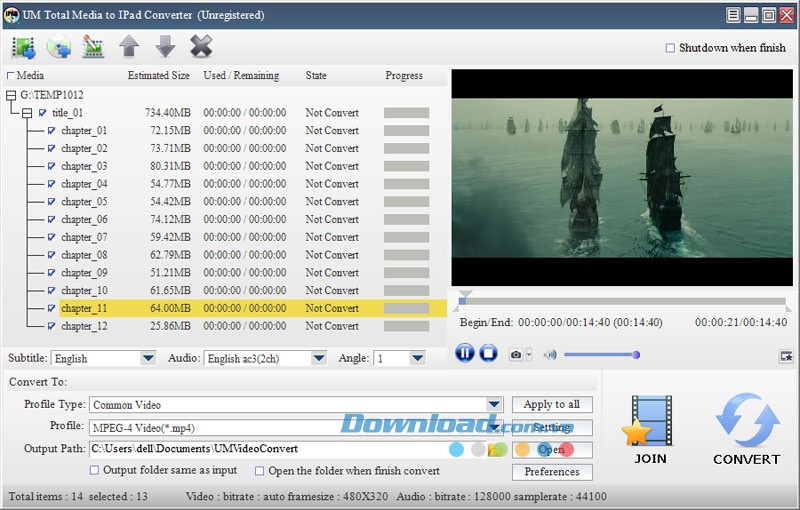The height and width of the screenshot is (510, 800).
Task: Click the add video file icon
Action: tap(23, 47)
